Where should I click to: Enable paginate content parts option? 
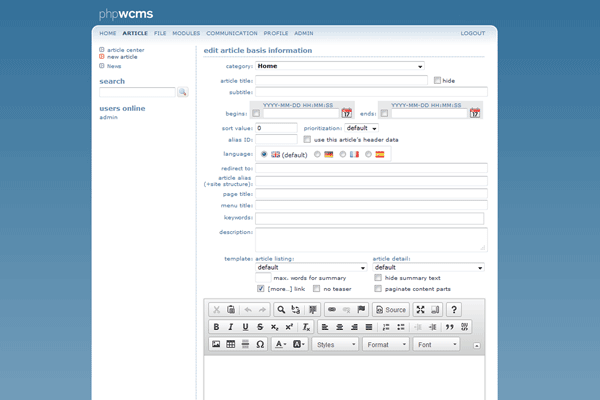pos(377,288)
